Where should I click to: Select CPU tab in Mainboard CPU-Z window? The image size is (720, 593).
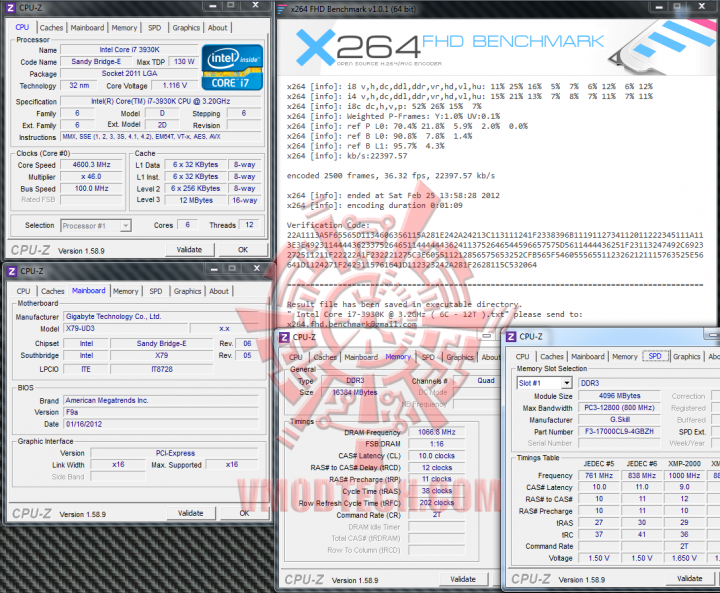(x=23, y=291)
